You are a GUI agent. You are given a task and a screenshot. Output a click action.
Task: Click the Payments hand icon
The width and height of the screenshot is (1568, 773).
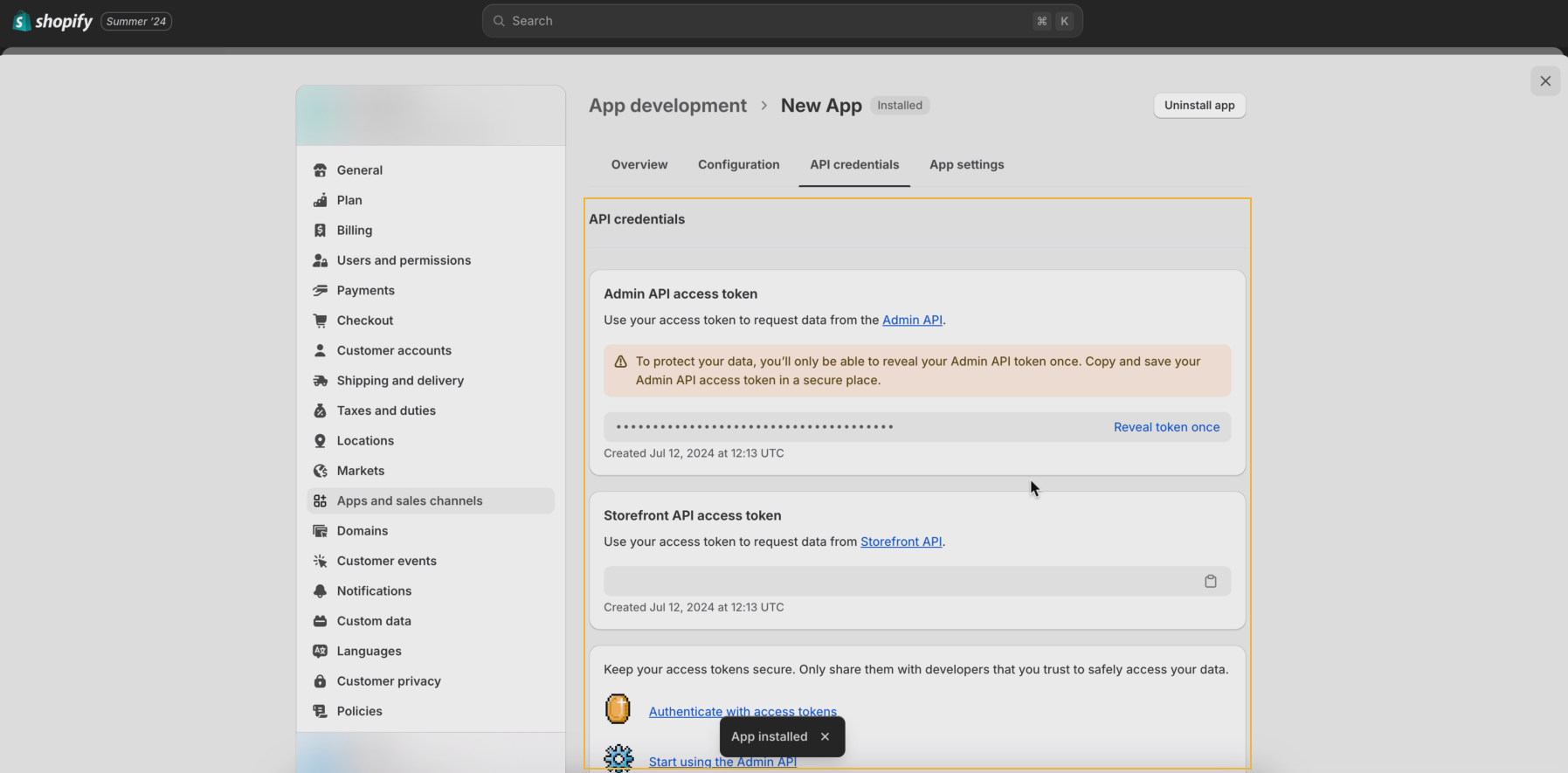[320, 291]
